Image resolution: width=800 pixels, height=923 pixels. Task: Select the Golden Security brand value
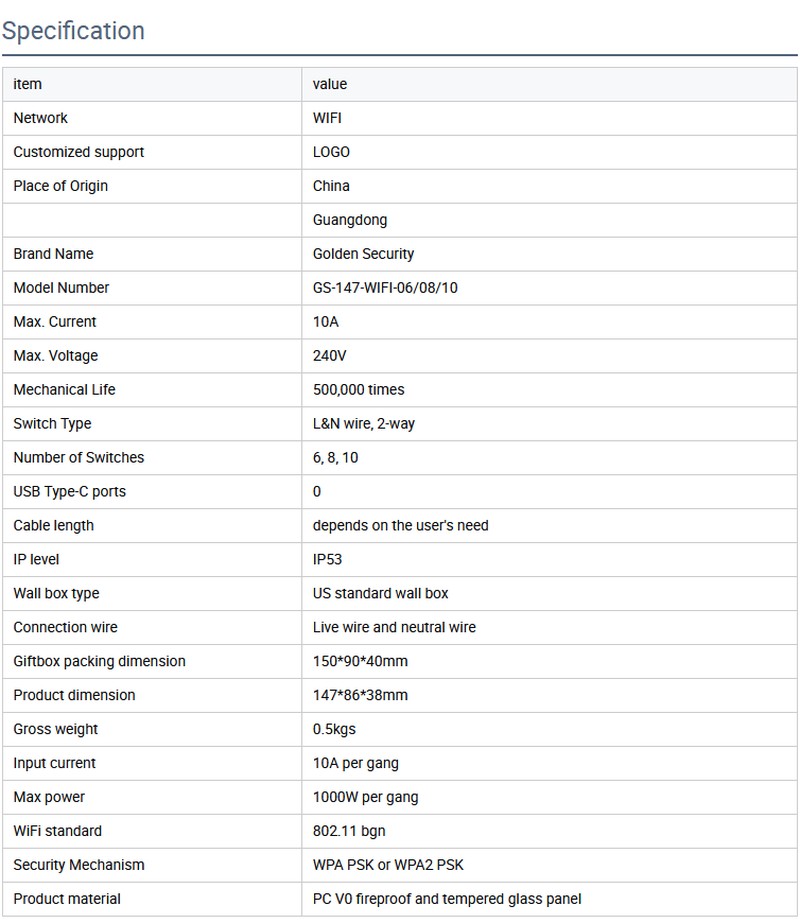[x=363, y=254]
